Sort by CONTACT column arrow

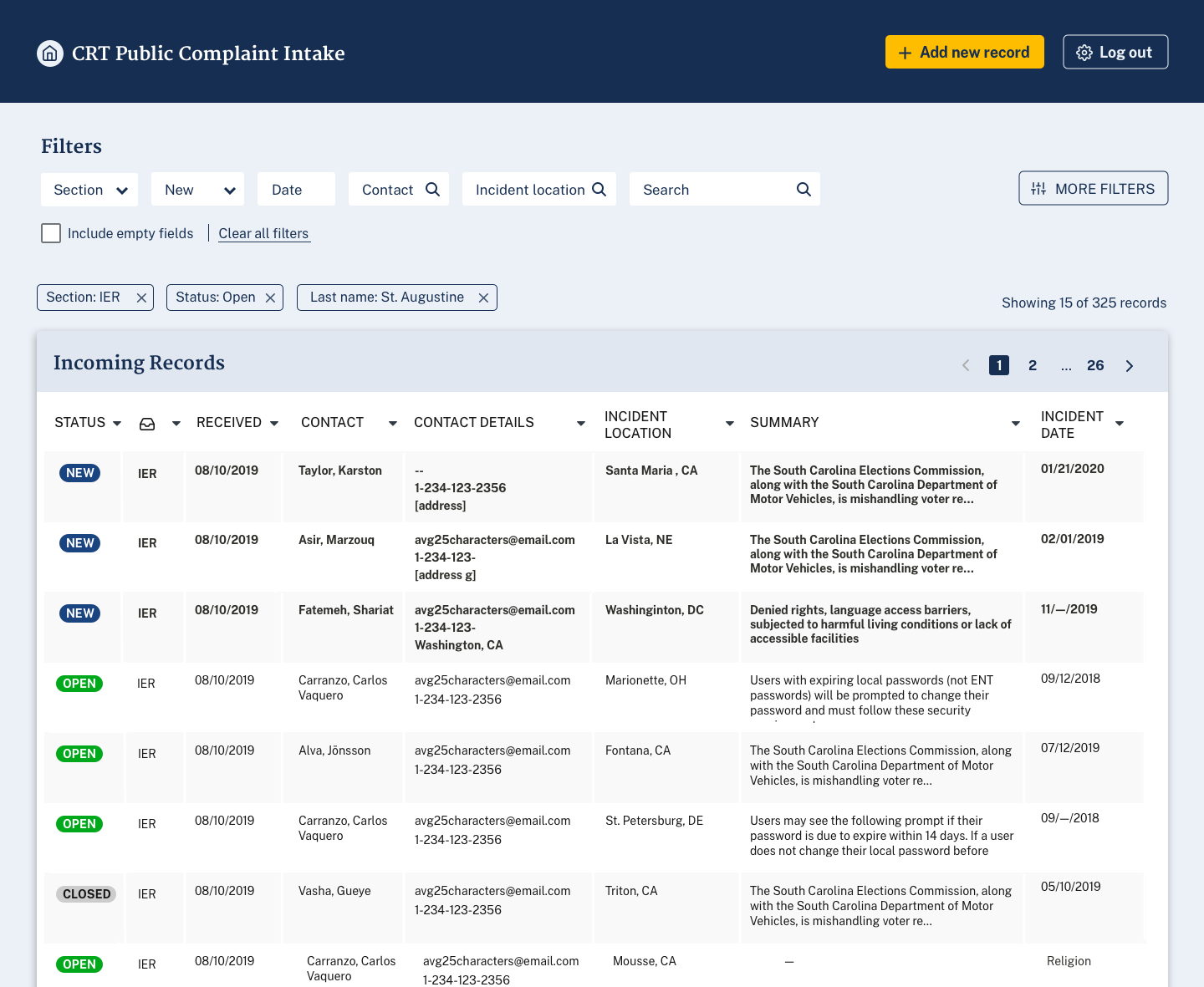point(393,424)
